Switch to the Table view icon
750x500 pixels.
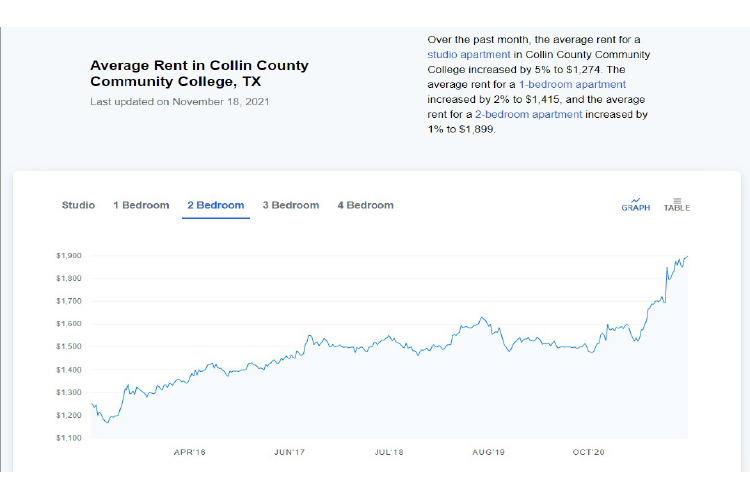677,204
